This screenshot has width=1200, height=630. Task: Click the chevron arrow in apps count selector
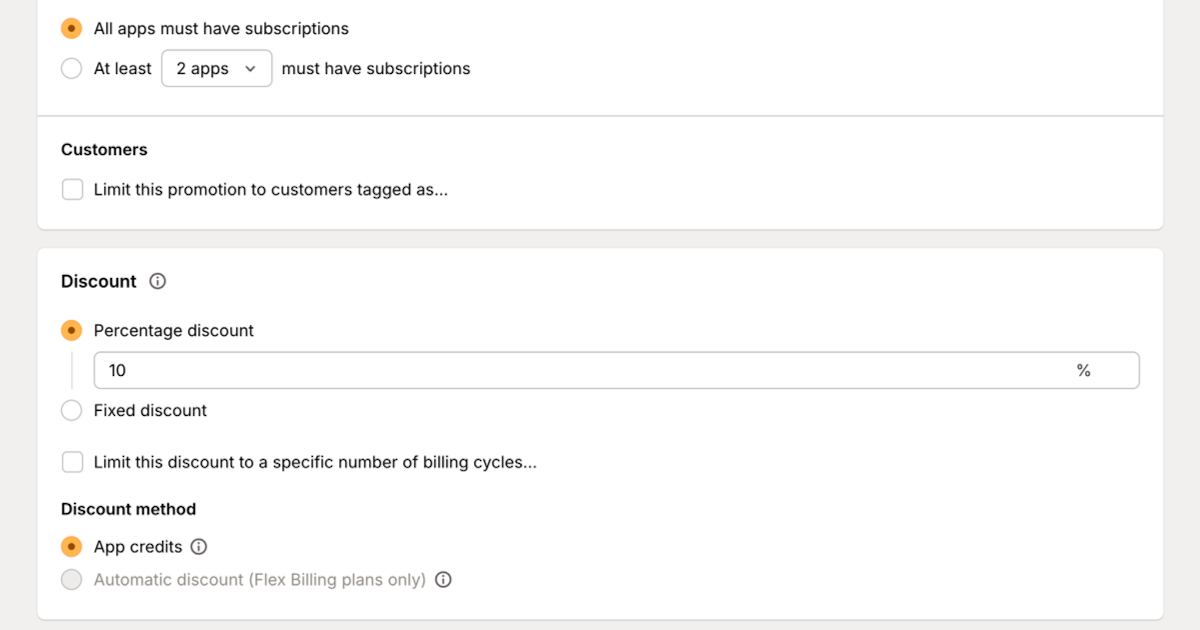click(250, 69)
